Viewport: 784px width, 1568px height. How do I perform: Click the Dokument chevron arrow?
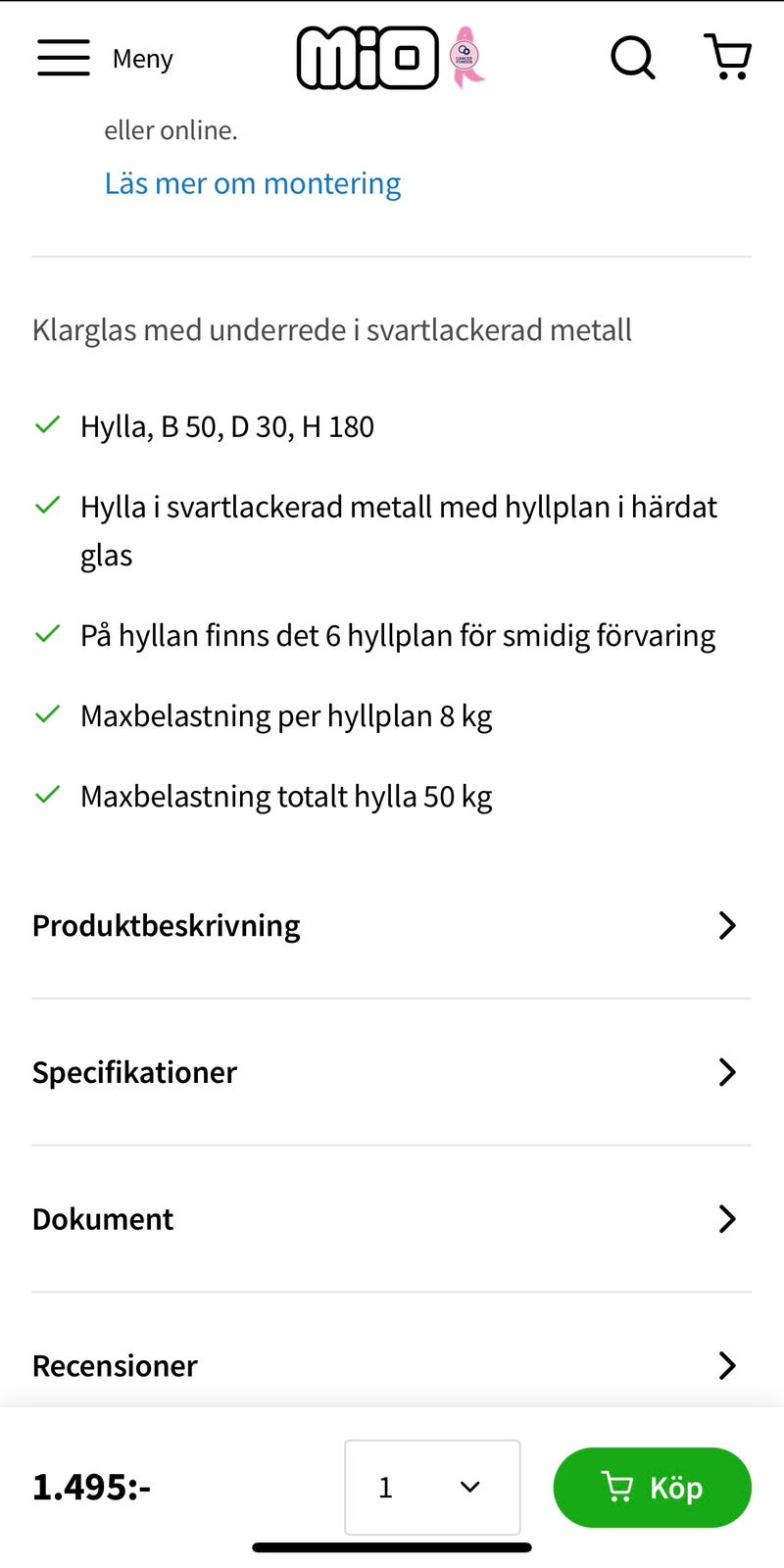726,1219
